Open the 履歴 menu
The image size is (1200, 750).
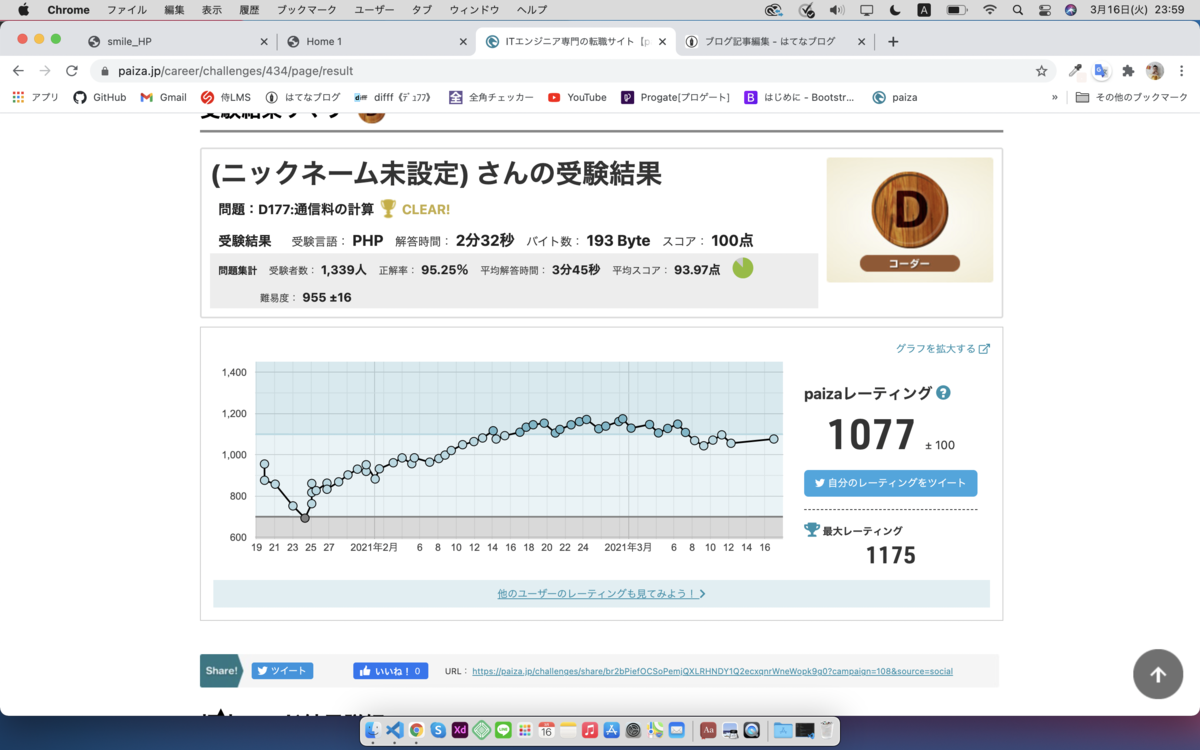250,10
